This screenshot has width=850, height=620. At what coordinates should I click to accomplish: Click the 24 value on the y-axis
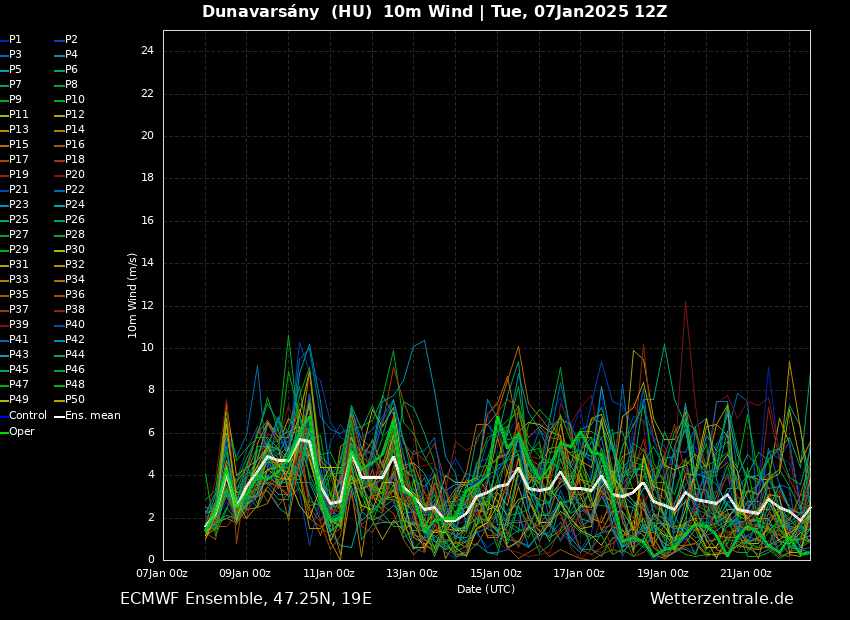point(147,51)
